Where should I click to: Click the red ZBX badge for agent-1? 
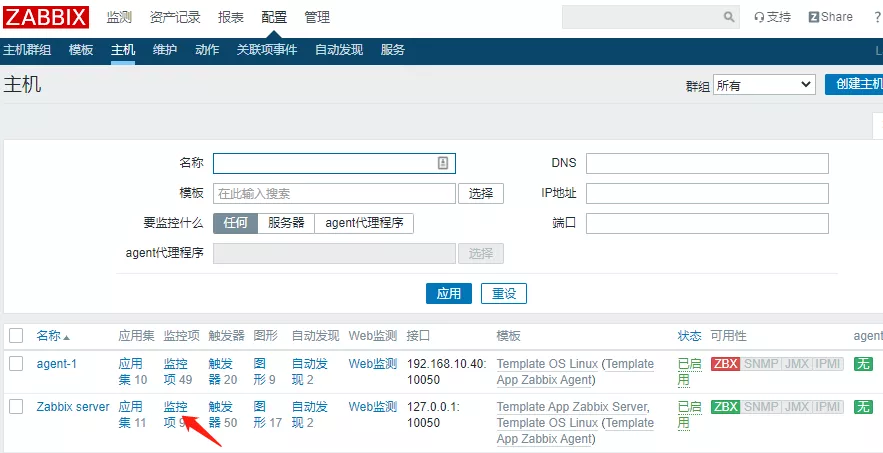[725, 364]
